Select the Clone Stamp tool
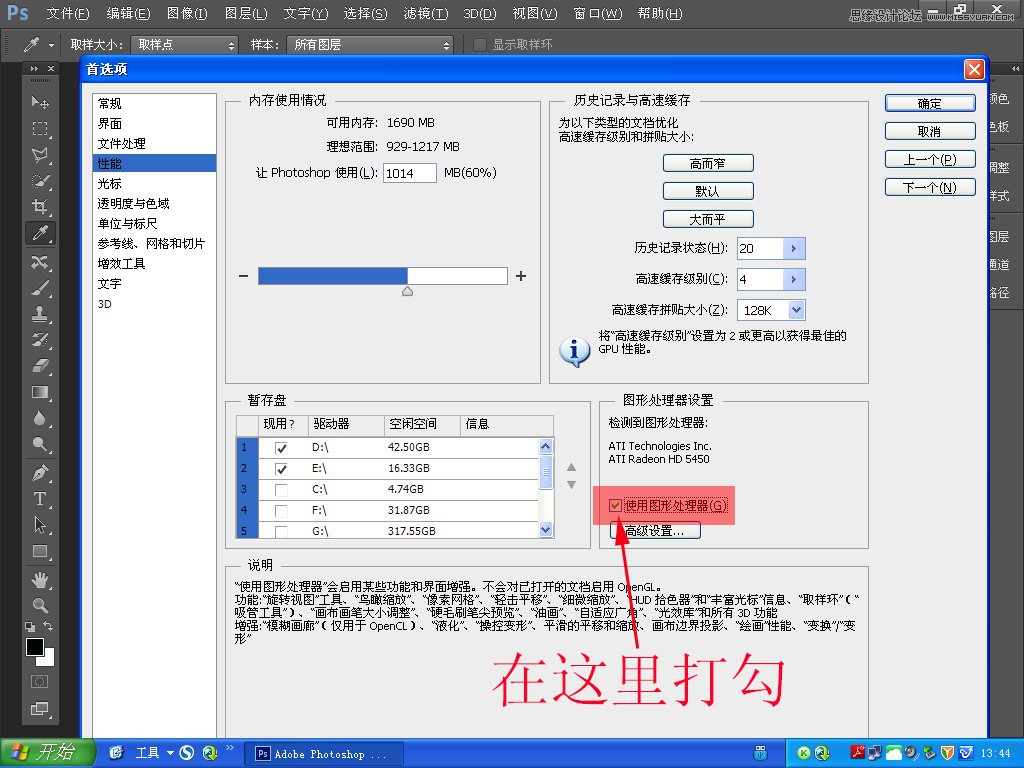 point(40,313)
